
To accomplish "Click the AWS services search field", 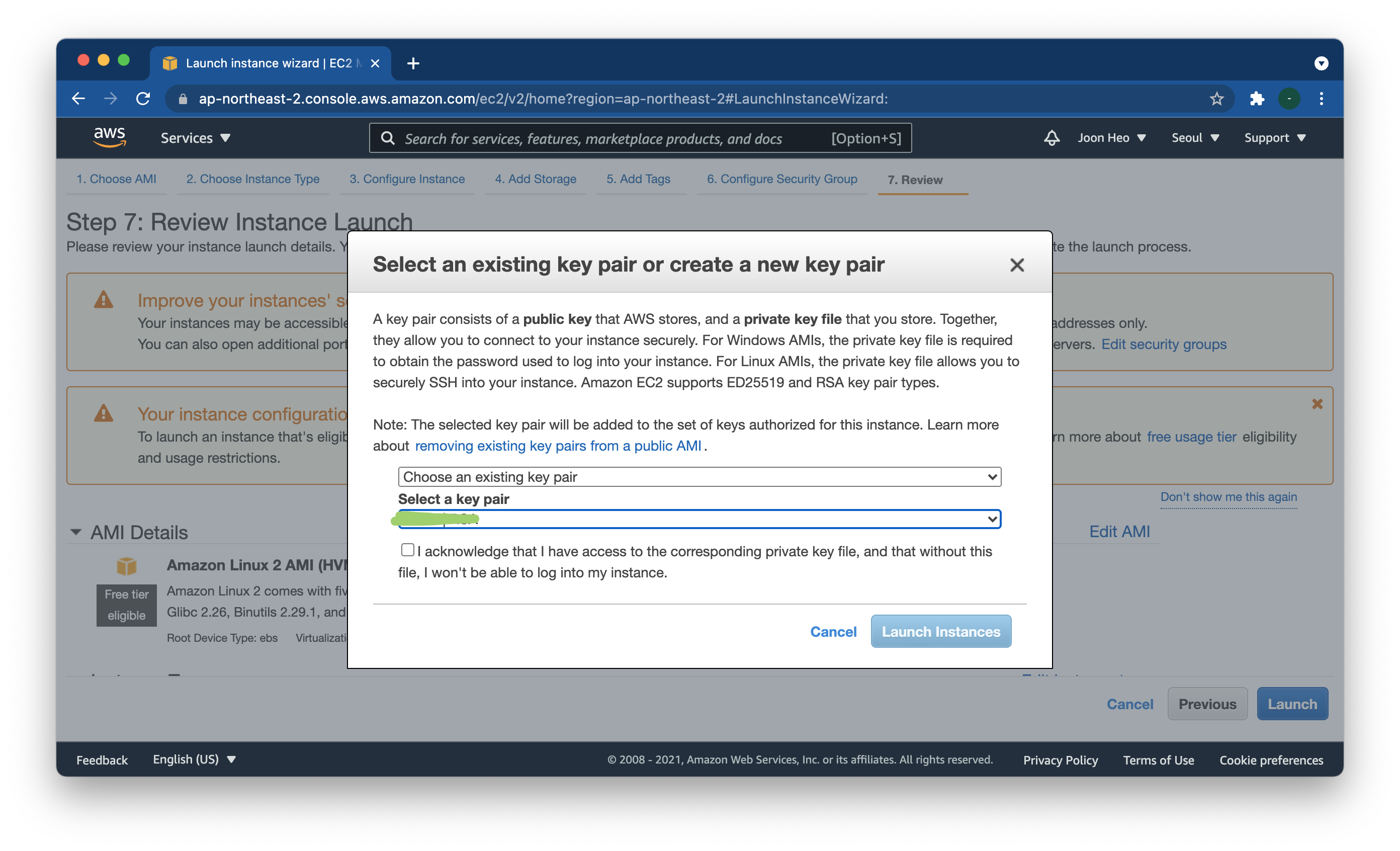I will pos(614,139).
